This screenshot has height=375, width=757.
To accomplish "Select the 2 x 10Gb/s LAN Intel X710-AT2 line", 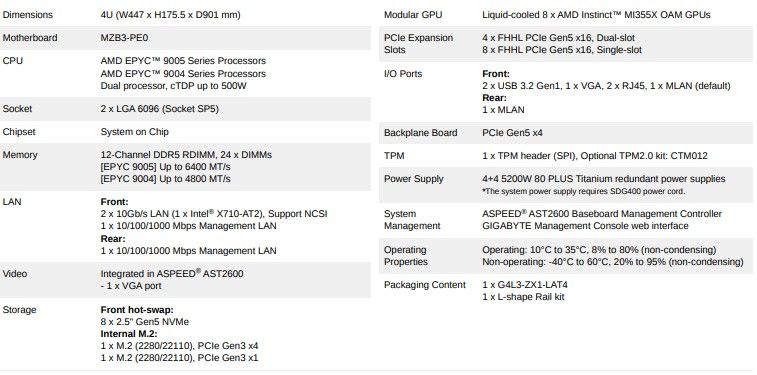I will click(214, 214).
